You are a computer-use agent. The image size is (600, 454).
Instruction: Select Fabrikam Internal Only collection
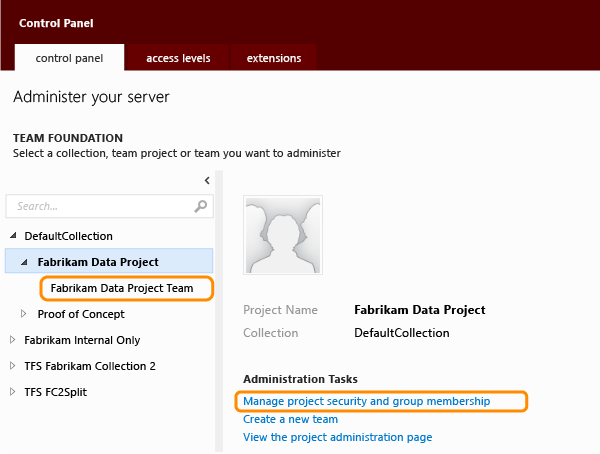pyautogui.click(x=82, y=340)
